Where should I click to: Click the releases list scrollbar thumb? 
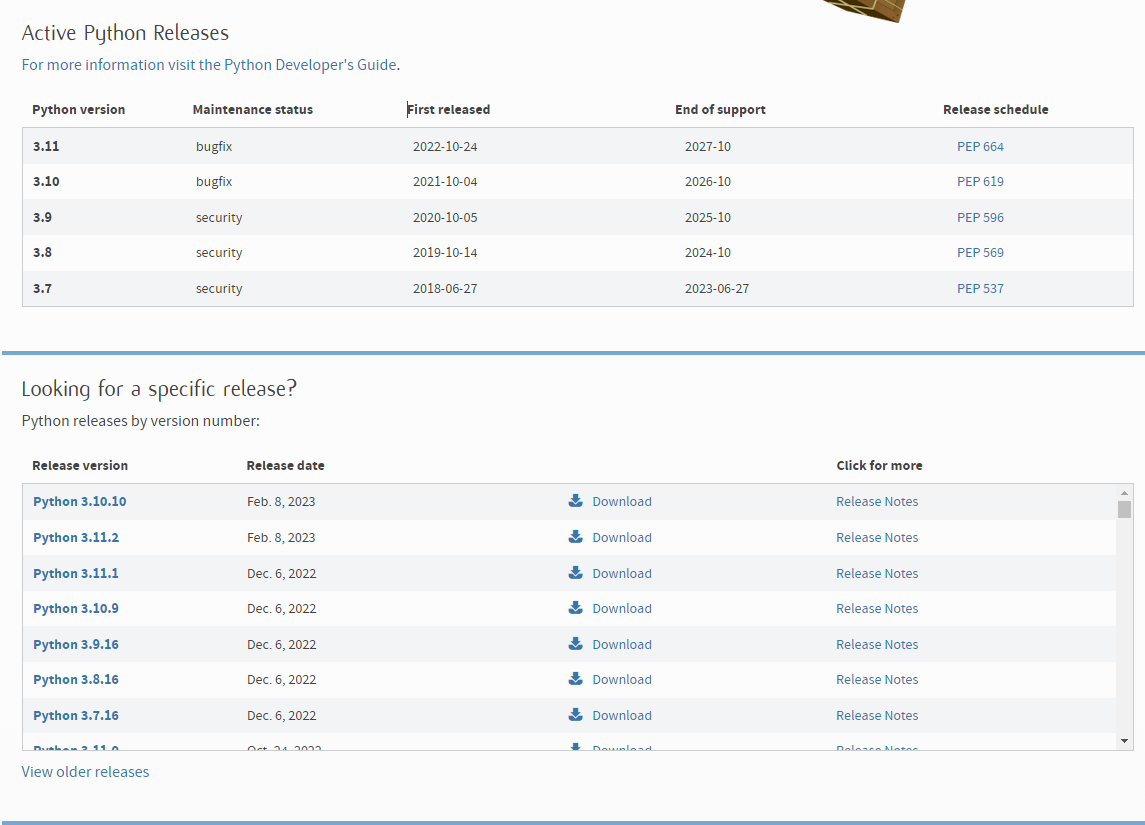1125,509
